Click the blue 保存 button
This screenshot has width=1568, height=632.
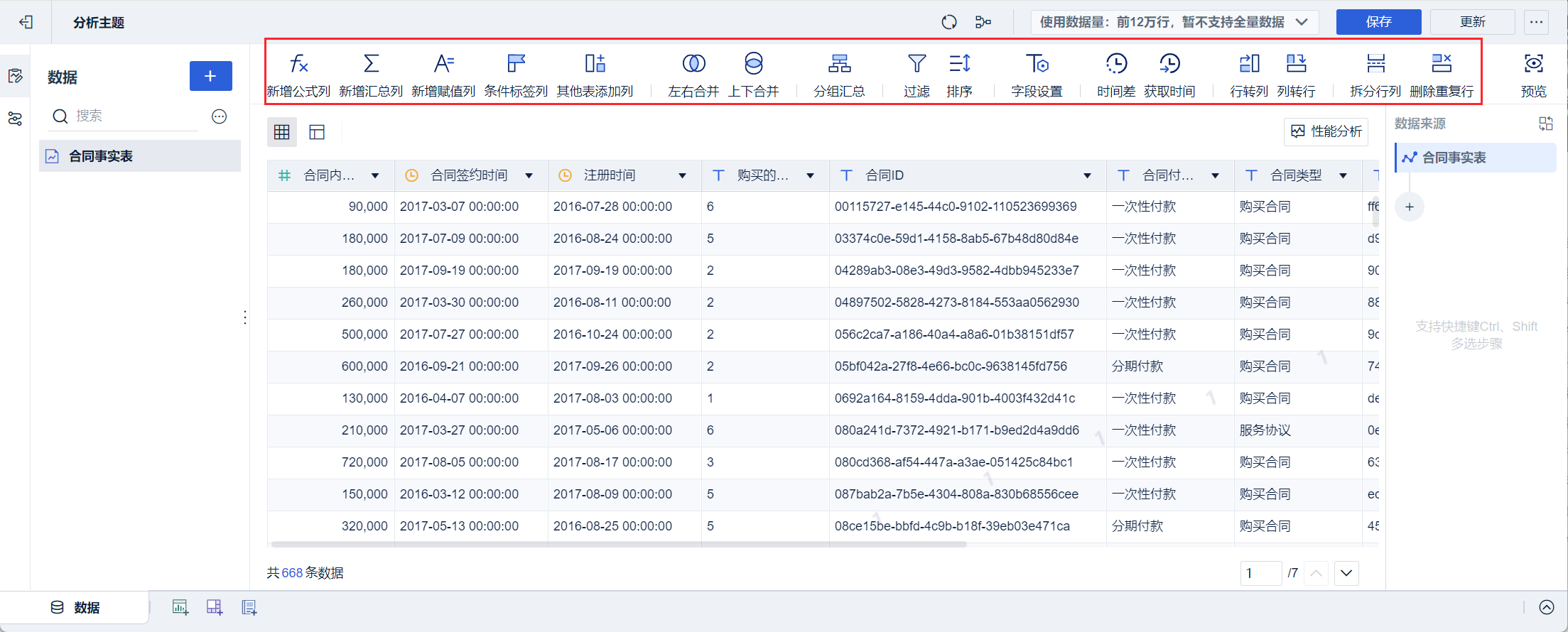tap(1378, 22)
